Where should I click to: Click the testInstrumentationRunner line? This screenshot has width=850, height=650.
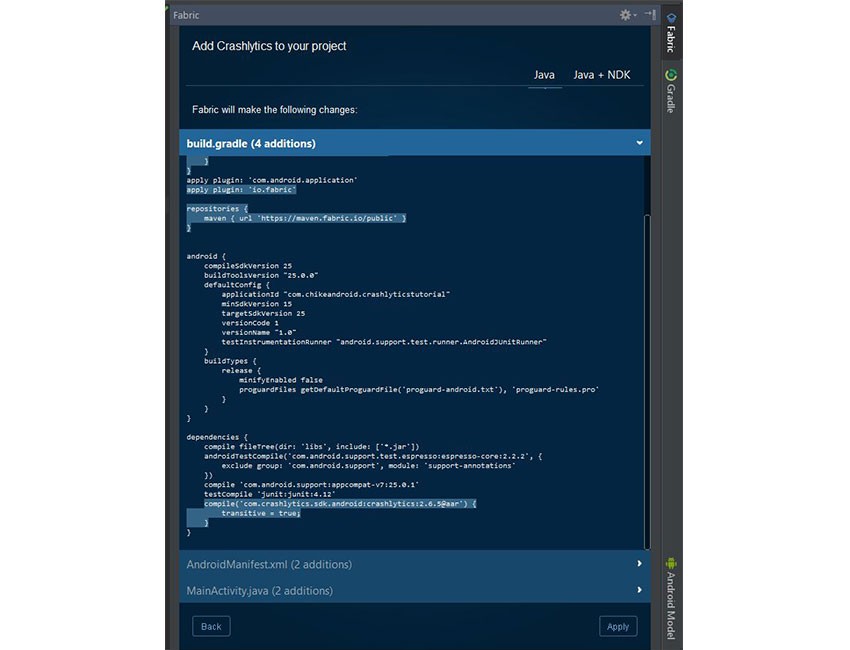tap(384, 342)
